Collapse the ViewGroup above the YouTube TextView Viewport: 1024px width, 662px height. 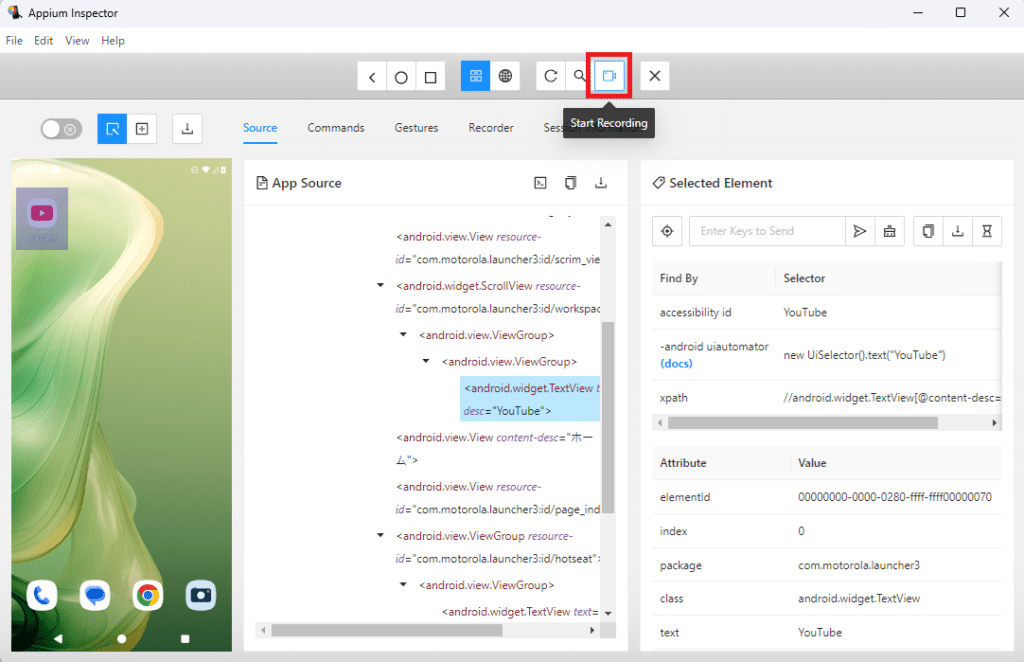coord(426,361)
